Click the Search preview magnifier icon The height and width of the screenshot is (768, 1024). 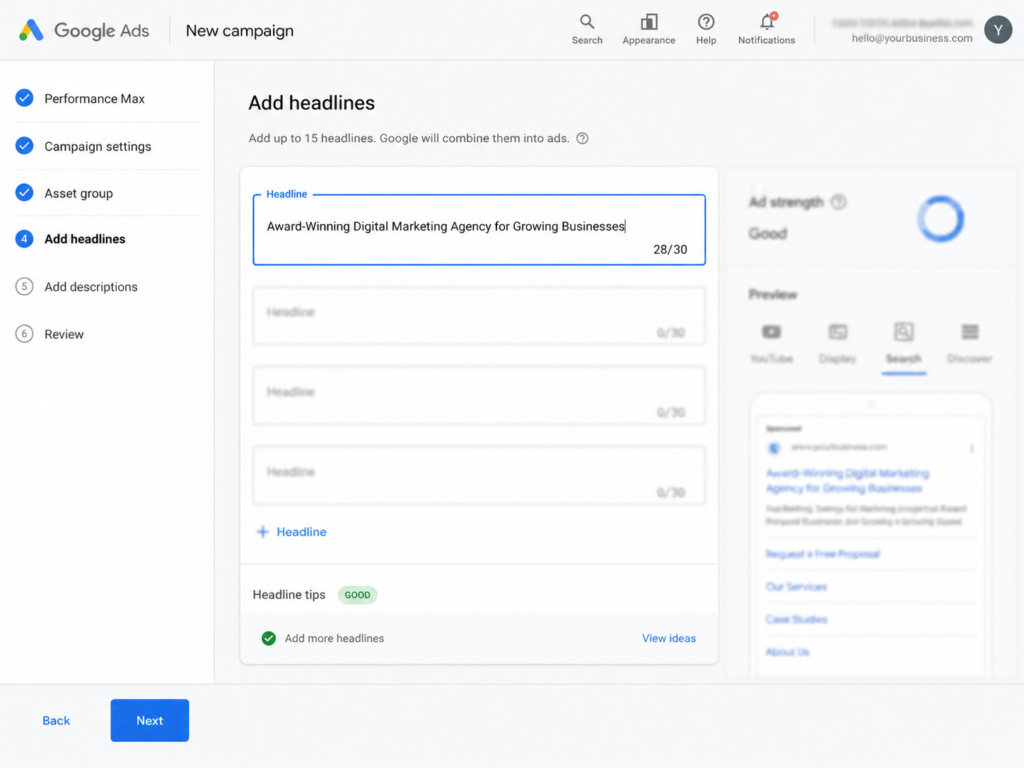pyautogui.click(x=904, y=332)
